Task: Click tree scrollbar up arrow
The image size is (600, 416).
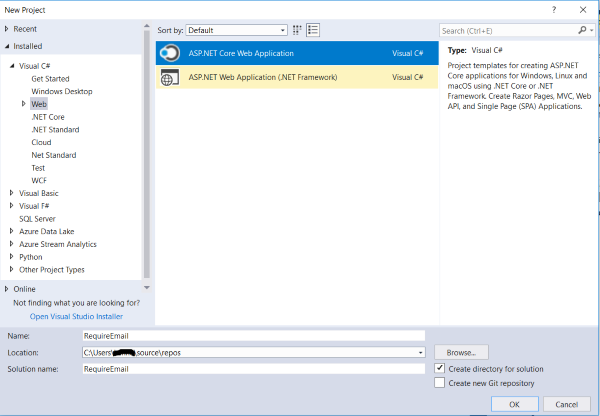Action: (x=147, y=26)
